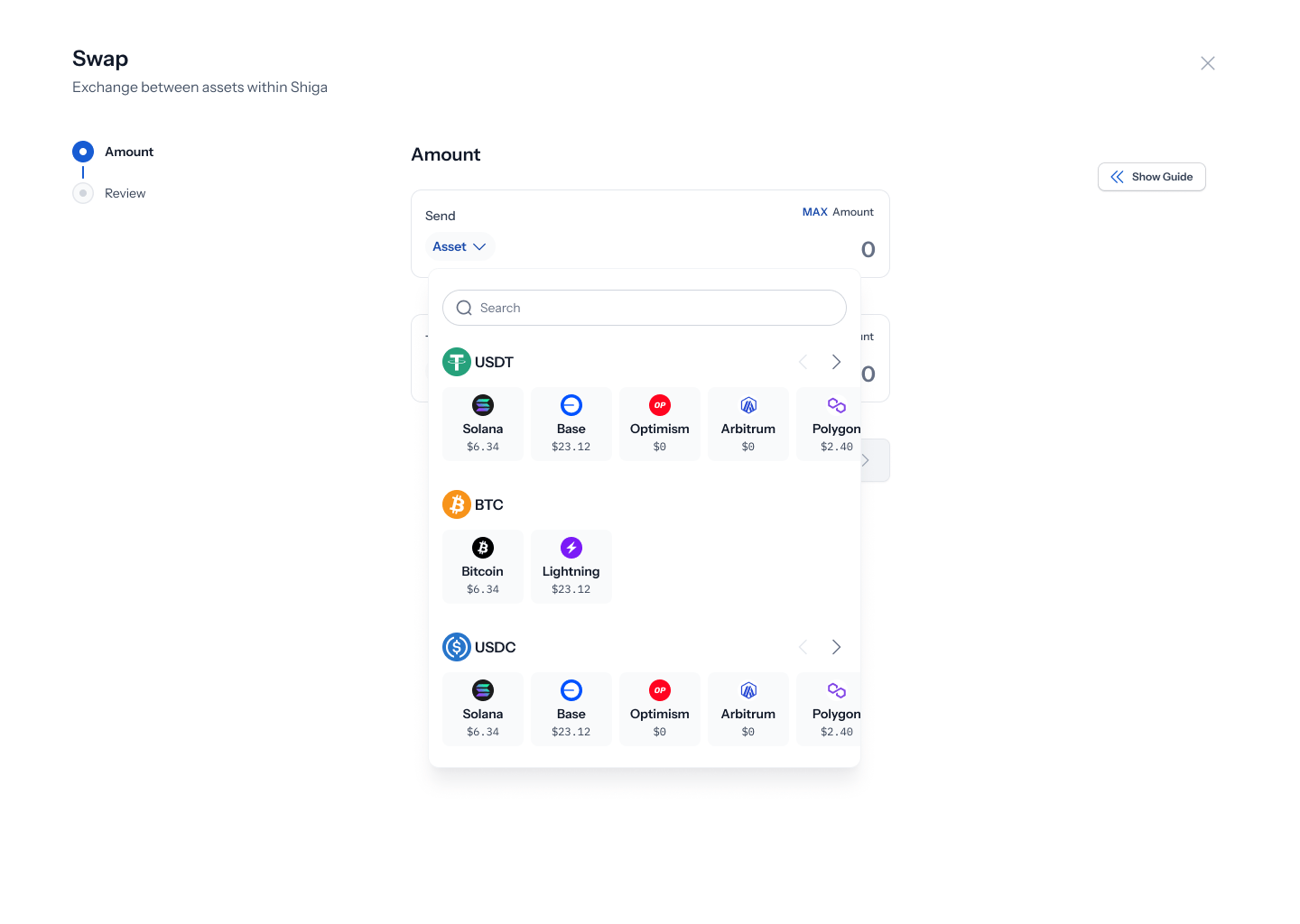The height and width of the screenshot is (924, 1300).
Task: Click the search magnifier icon
Action: pos(464,308)
